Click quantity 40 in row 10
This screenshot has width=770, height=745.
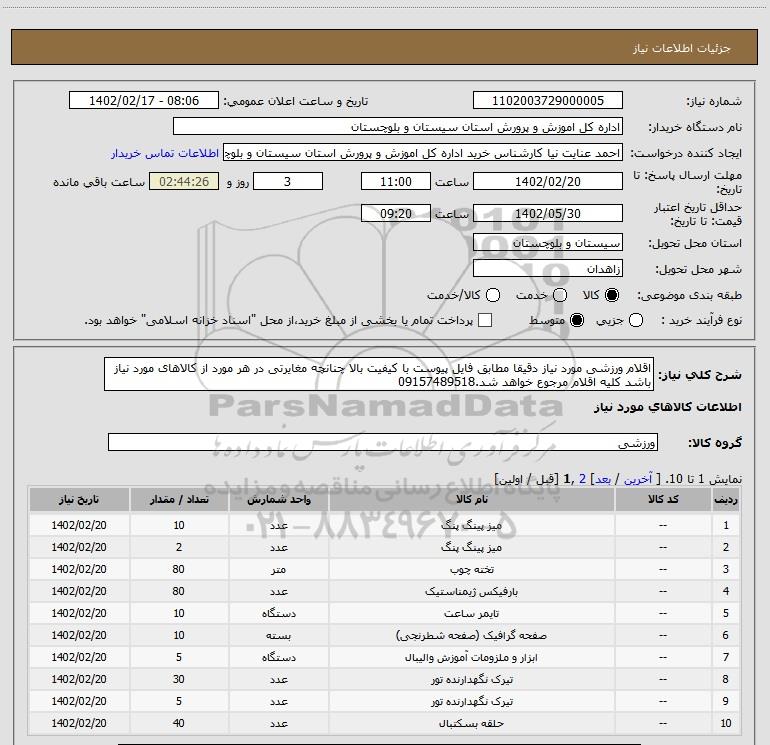tap(179, 723)
